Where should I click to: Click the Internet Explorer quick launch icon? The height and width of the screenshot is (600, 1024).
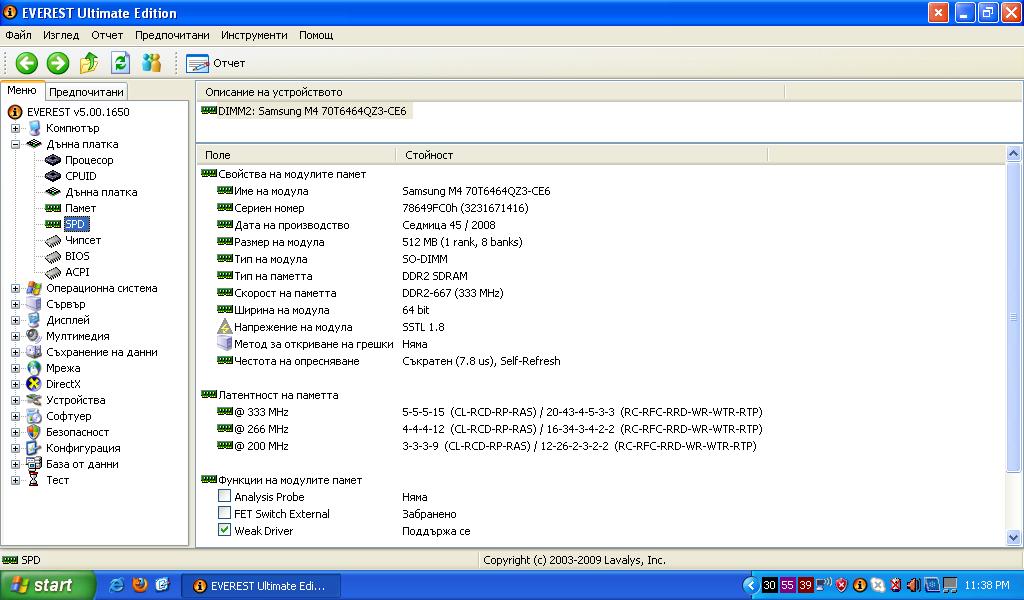click(116, 585)
